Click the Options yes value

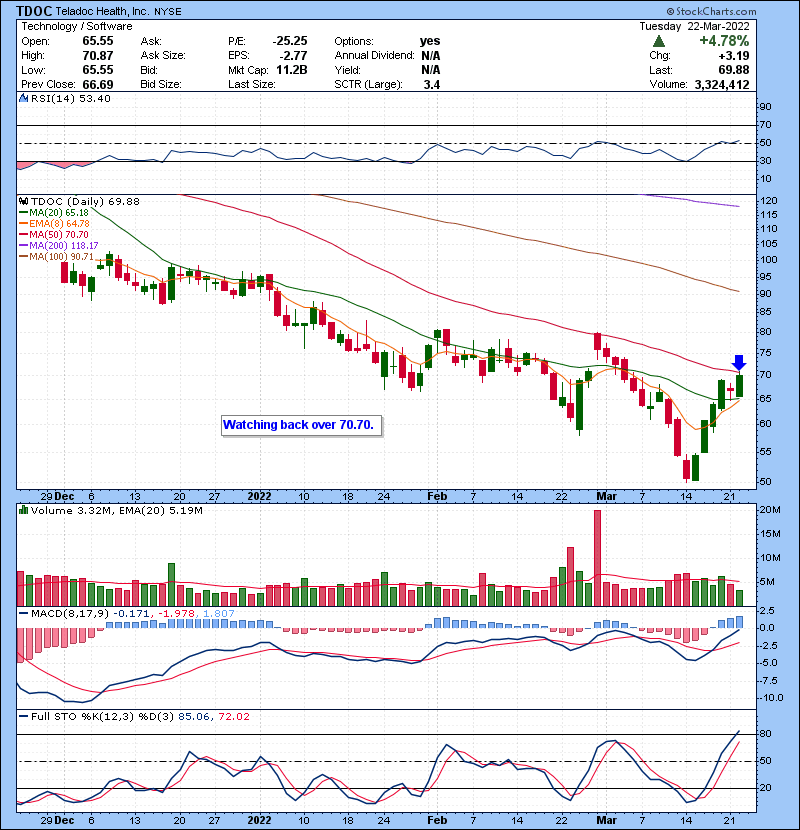pyautogui.click(x=430, y=41)
